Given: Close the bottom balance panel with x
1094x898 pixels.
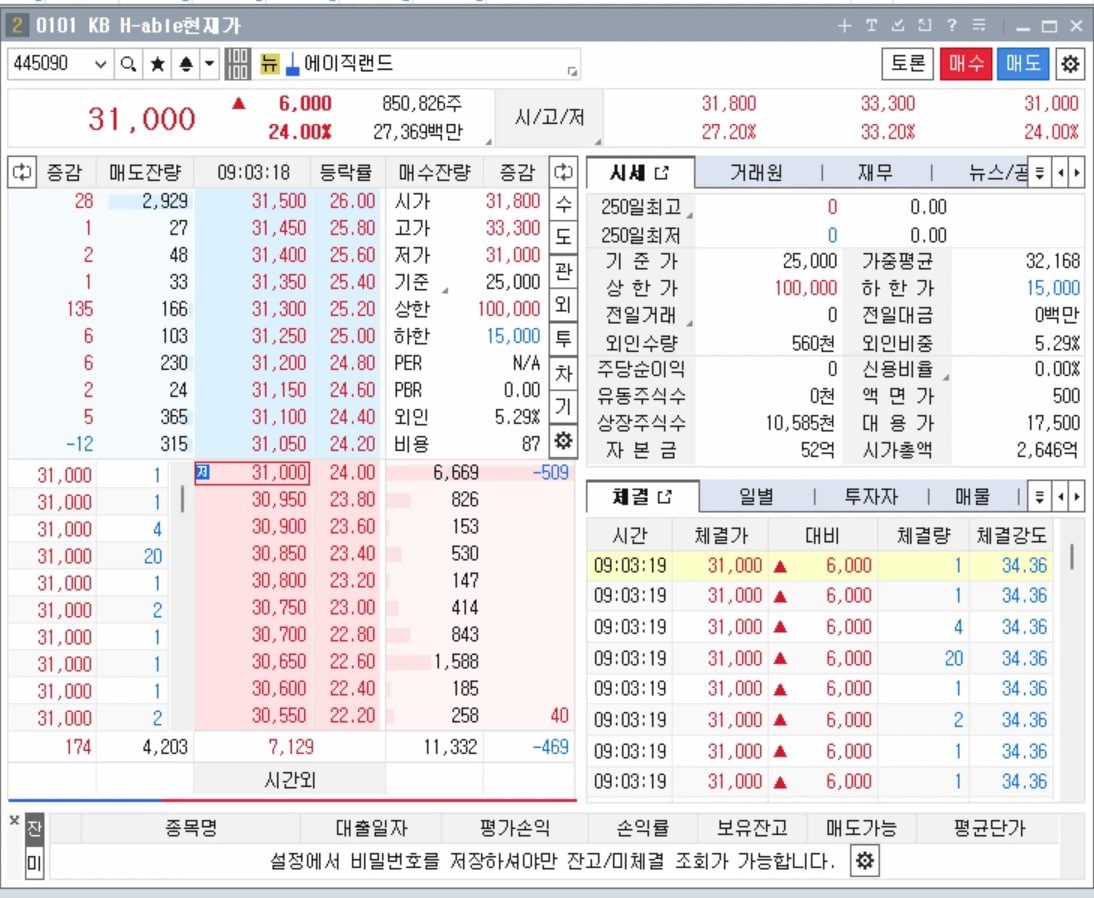Looking at the screenshot, I should [x=14, y=821].
